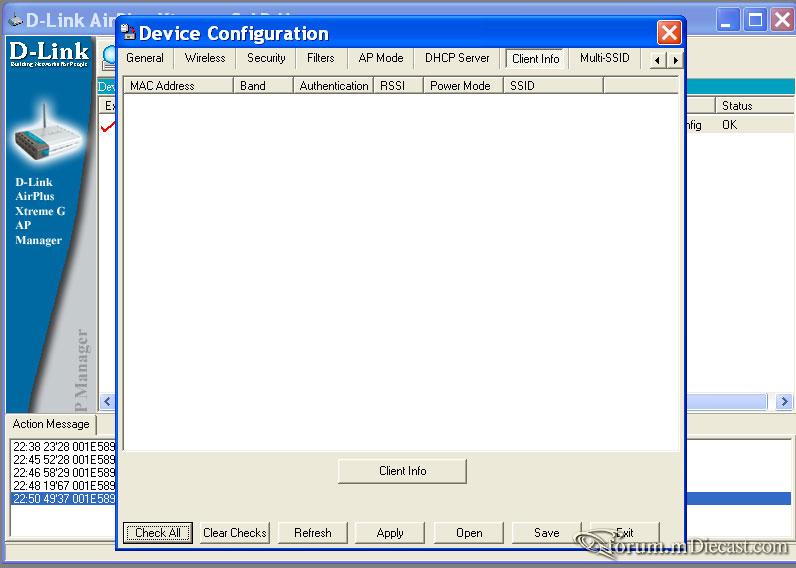Viewport: 796px width, 568px height.
Task: Select log entry 22:38 23'28 in Action Message
Action: pos(64,447)
